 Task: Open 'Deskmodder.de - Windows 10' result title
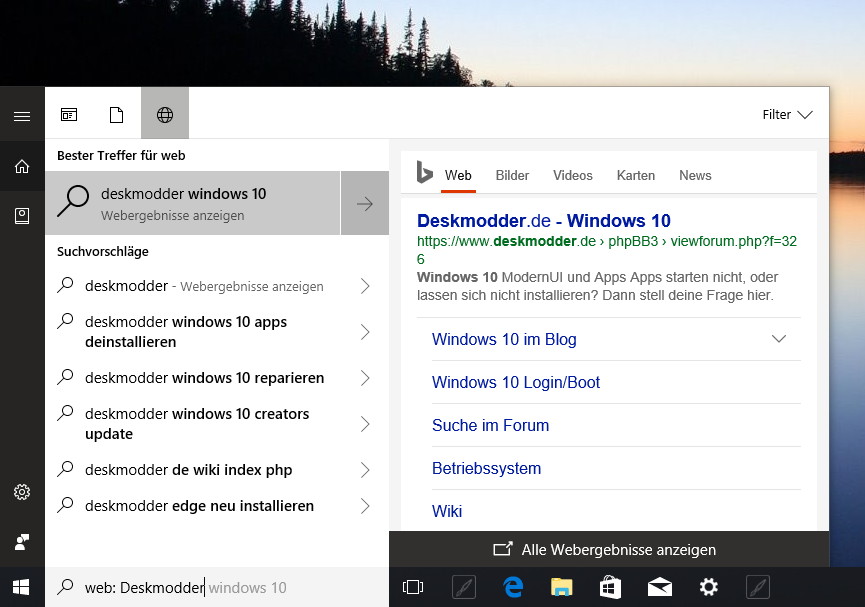(543, 221)
